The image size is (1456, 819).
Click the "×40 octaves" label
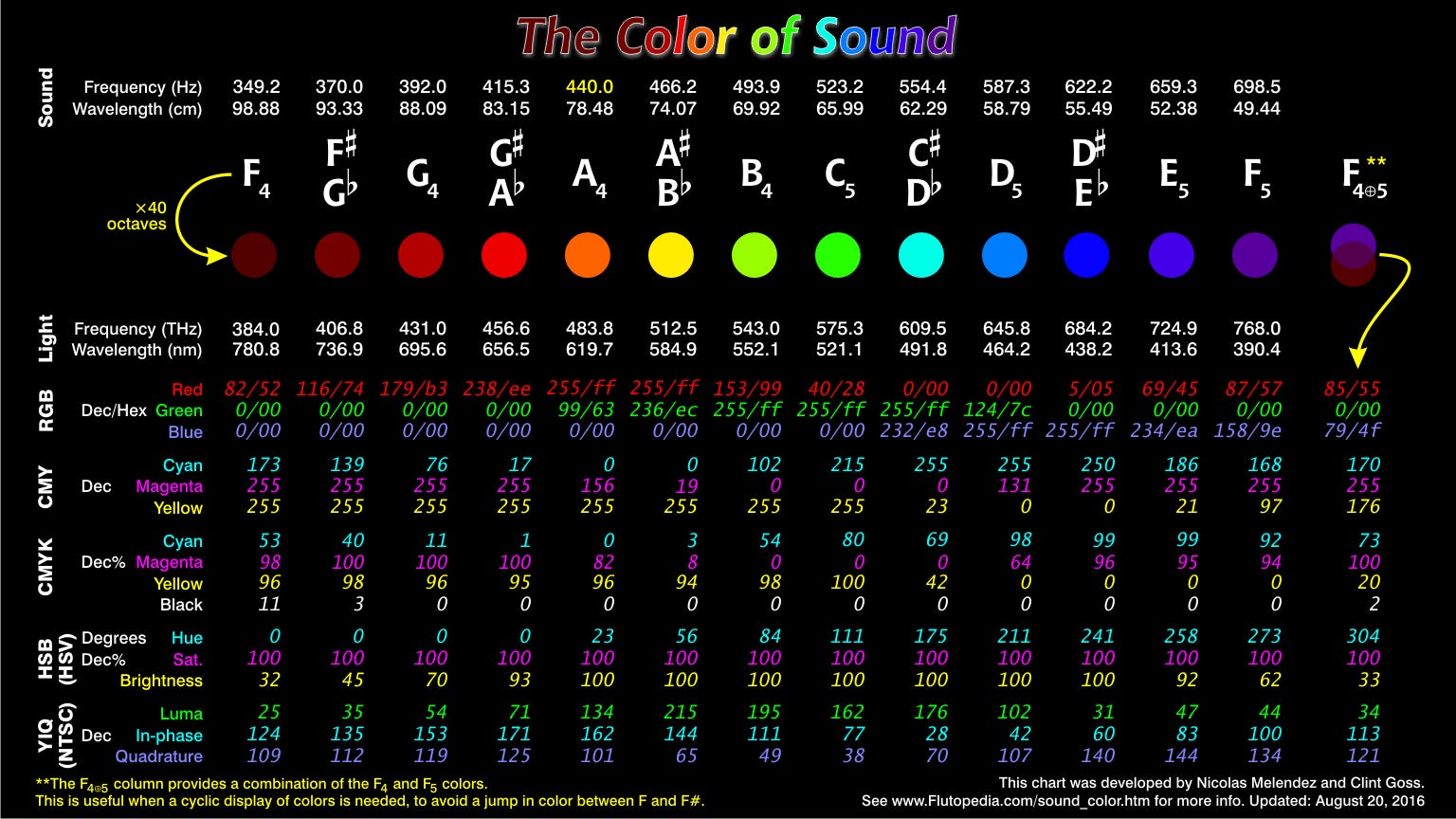point(136,216)
